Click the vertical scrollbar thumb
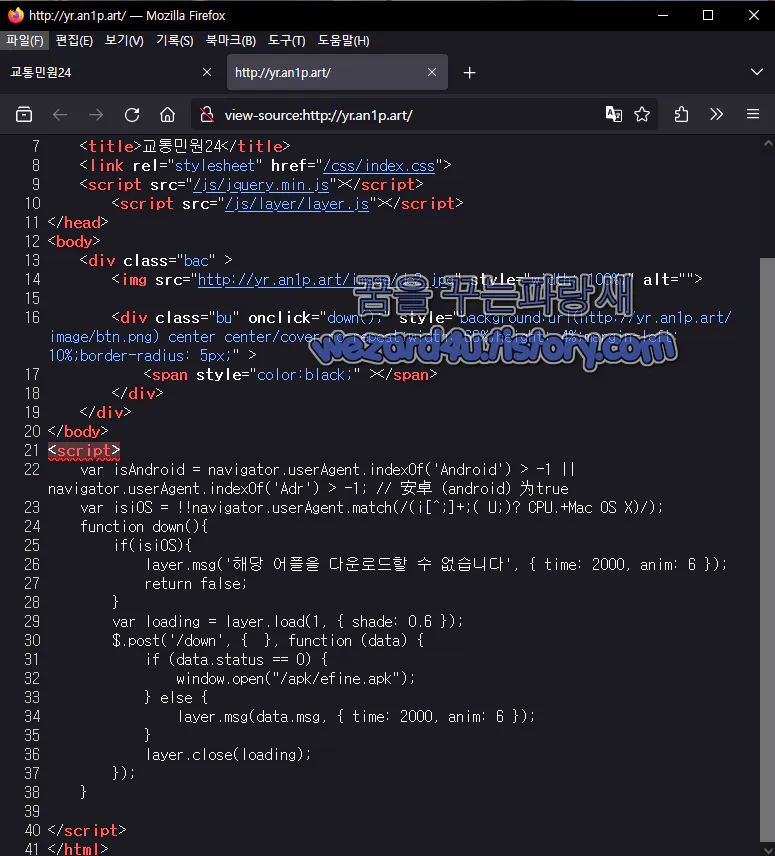Viewport: 775px width, 856px height. pos(767,549)
